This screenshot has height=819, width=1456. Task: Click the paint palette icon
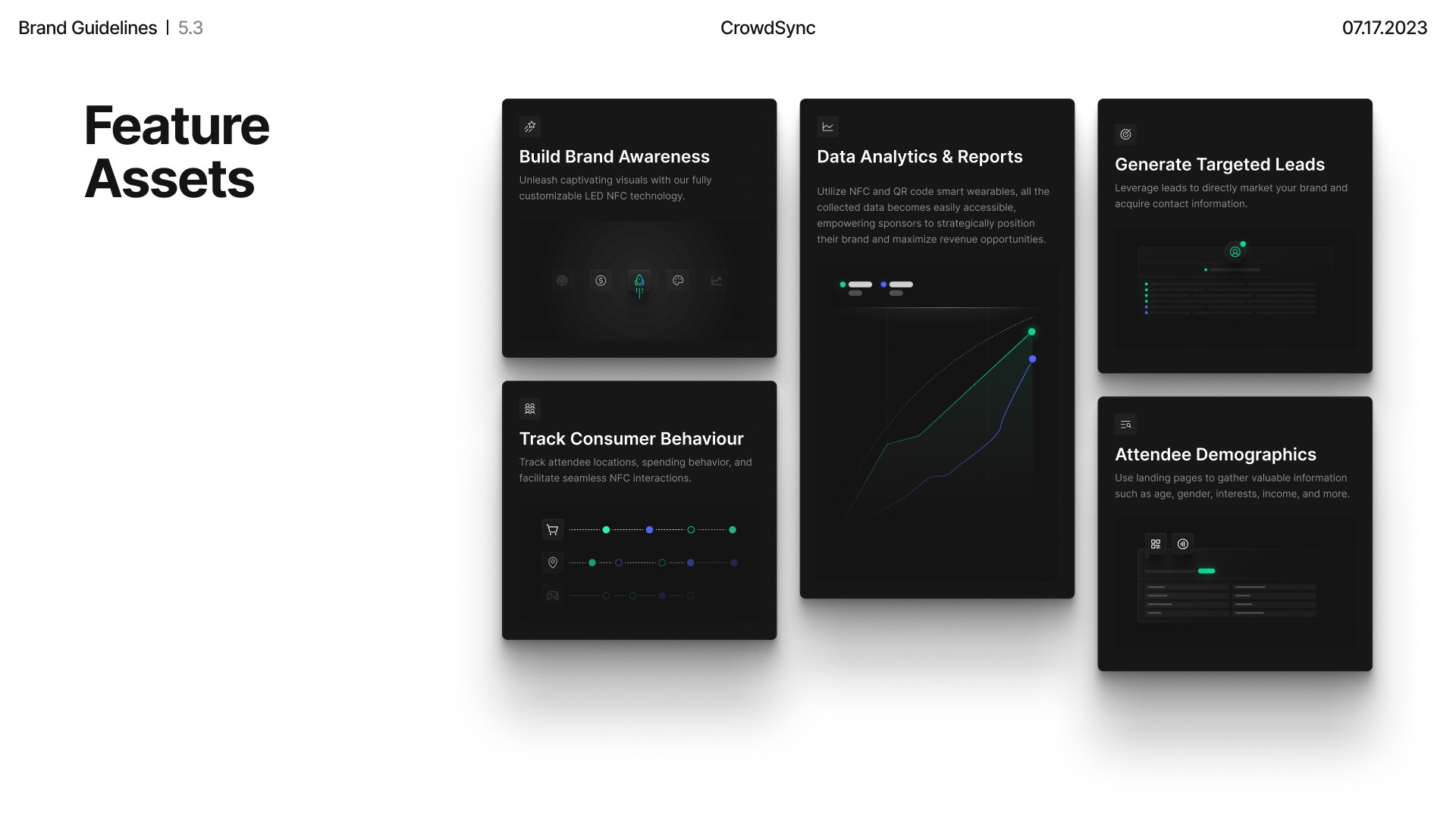coord(678,281)
